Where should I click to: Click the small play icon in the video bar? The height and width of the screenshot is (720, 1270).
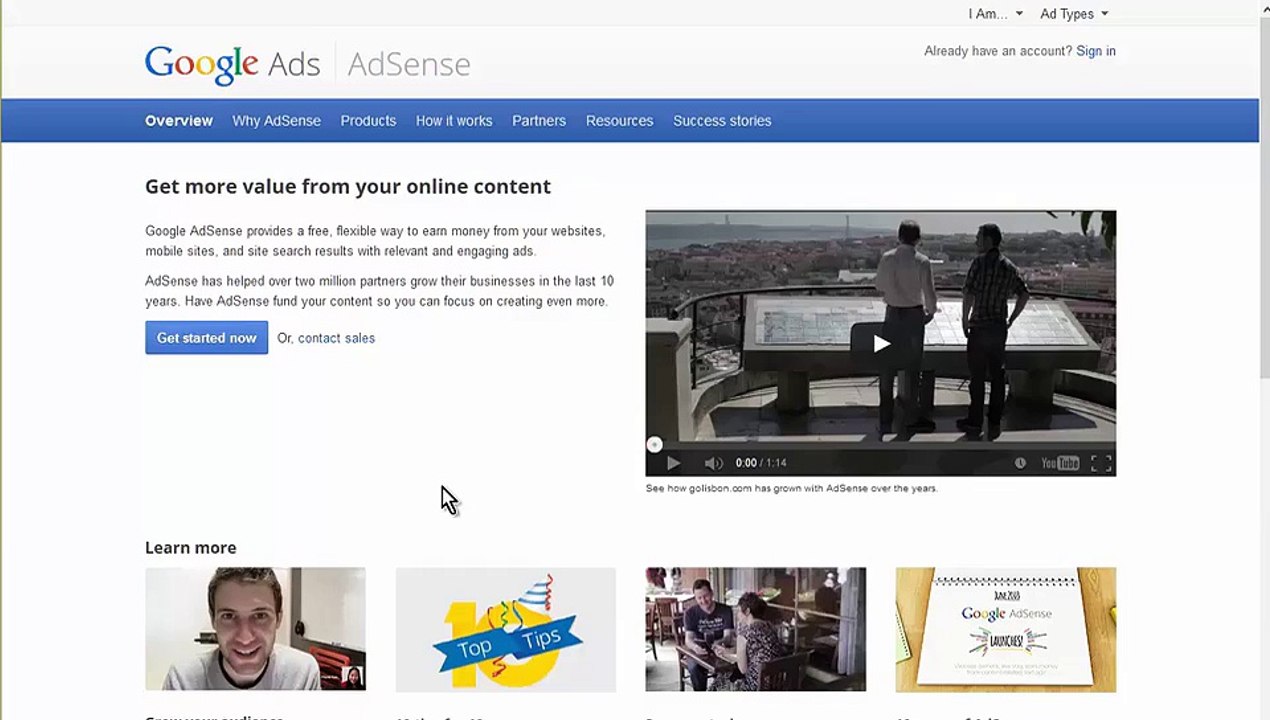tap(673, 463)
